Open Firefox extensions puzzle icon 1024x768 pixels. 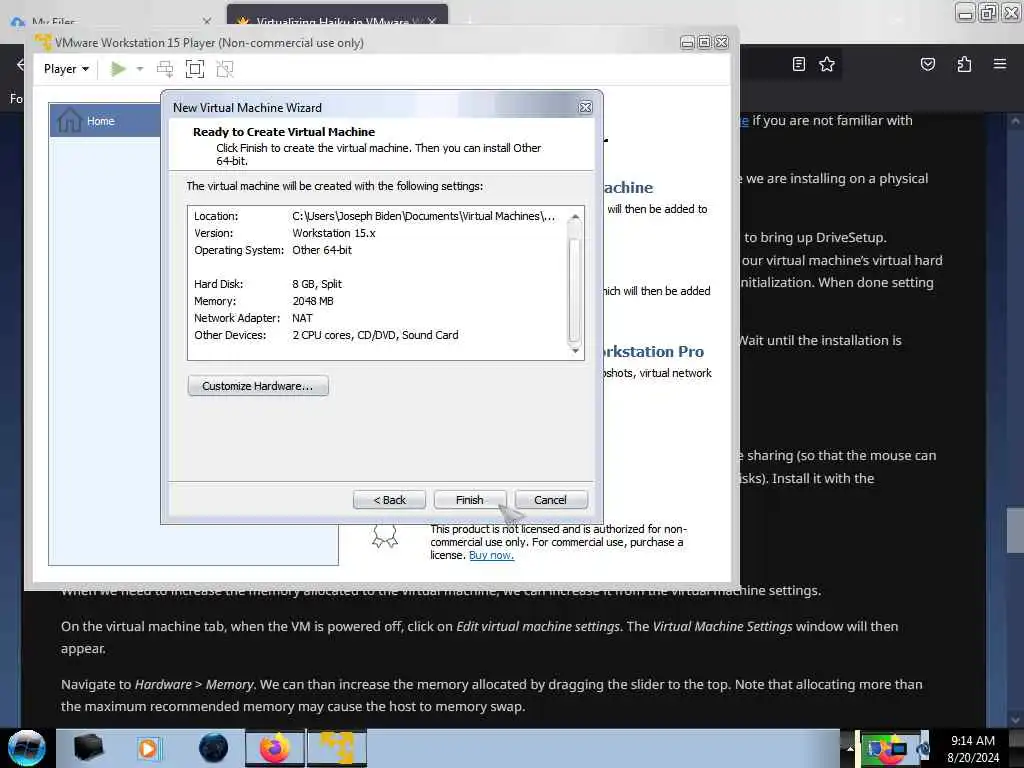(964, 64)
